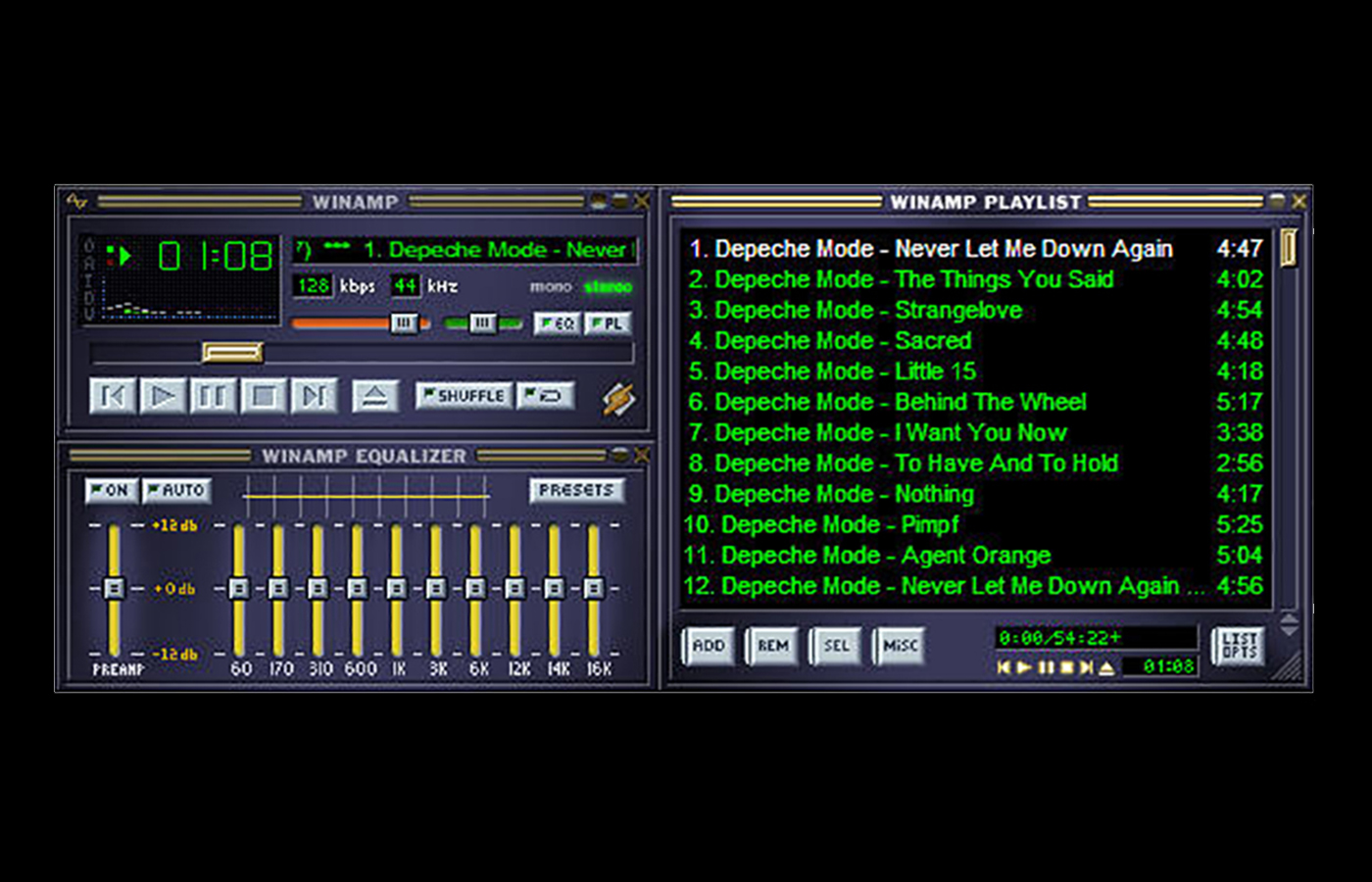Open the playlist Add menu
Image resolution: width=1372 pixels, height=882 pixels.
[x=708, y=646]
